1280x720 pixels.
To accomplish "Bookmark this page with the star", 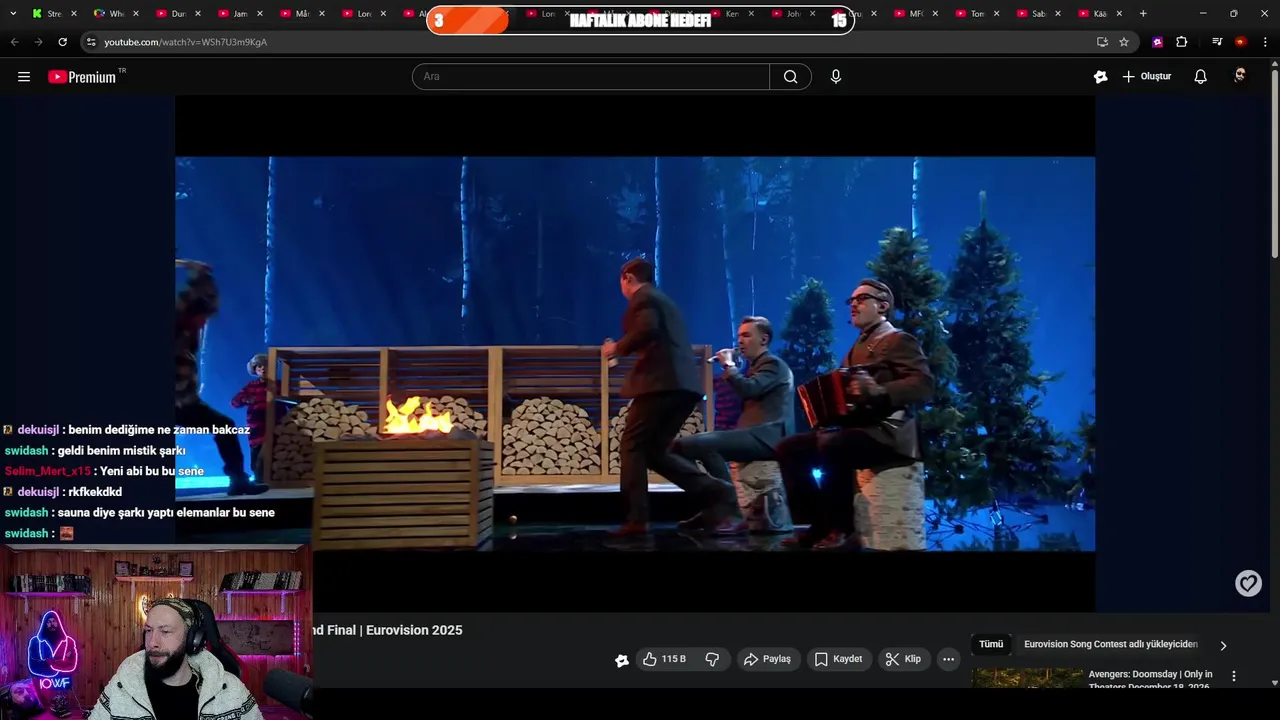I will 1124,42.
